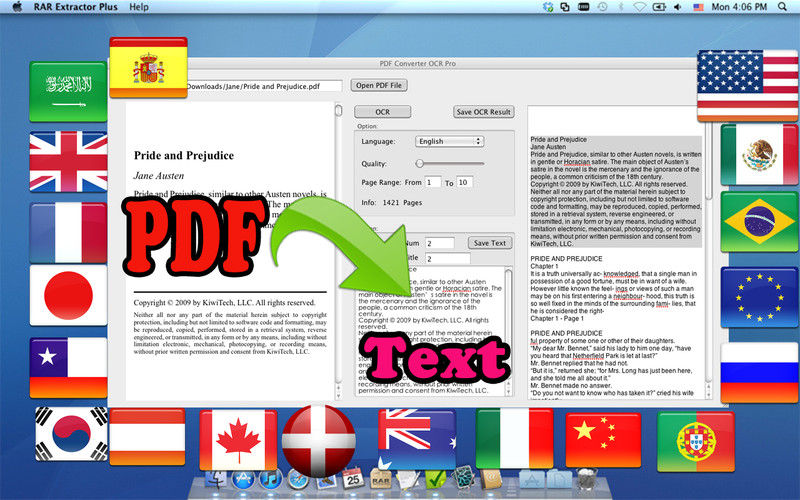Click Save OCR Result button
This screenshot has width=800, height=500.
484,112
